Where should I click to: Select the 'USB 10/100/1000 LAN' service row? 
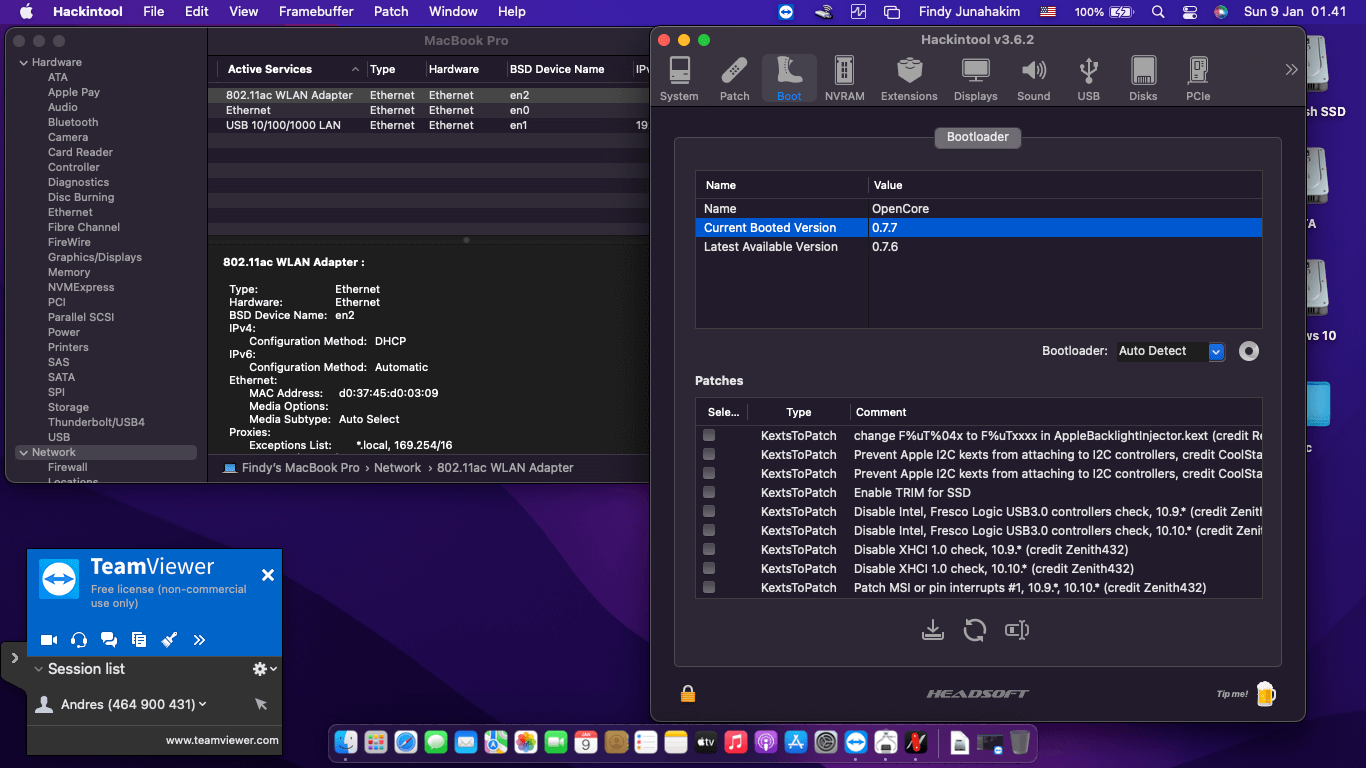430,126
